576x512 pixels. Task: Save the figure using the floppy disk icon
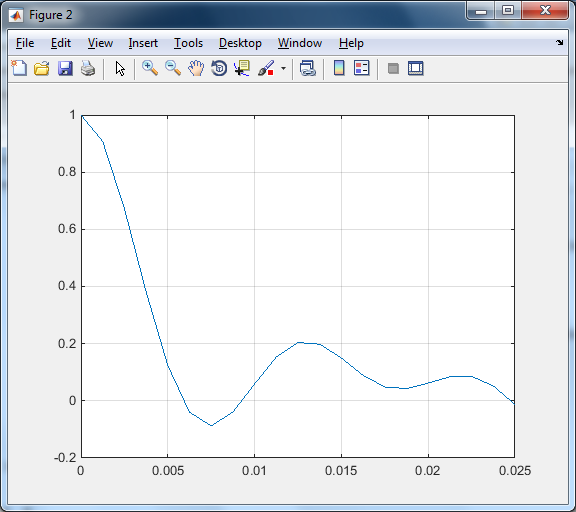[x=65, y=68]
